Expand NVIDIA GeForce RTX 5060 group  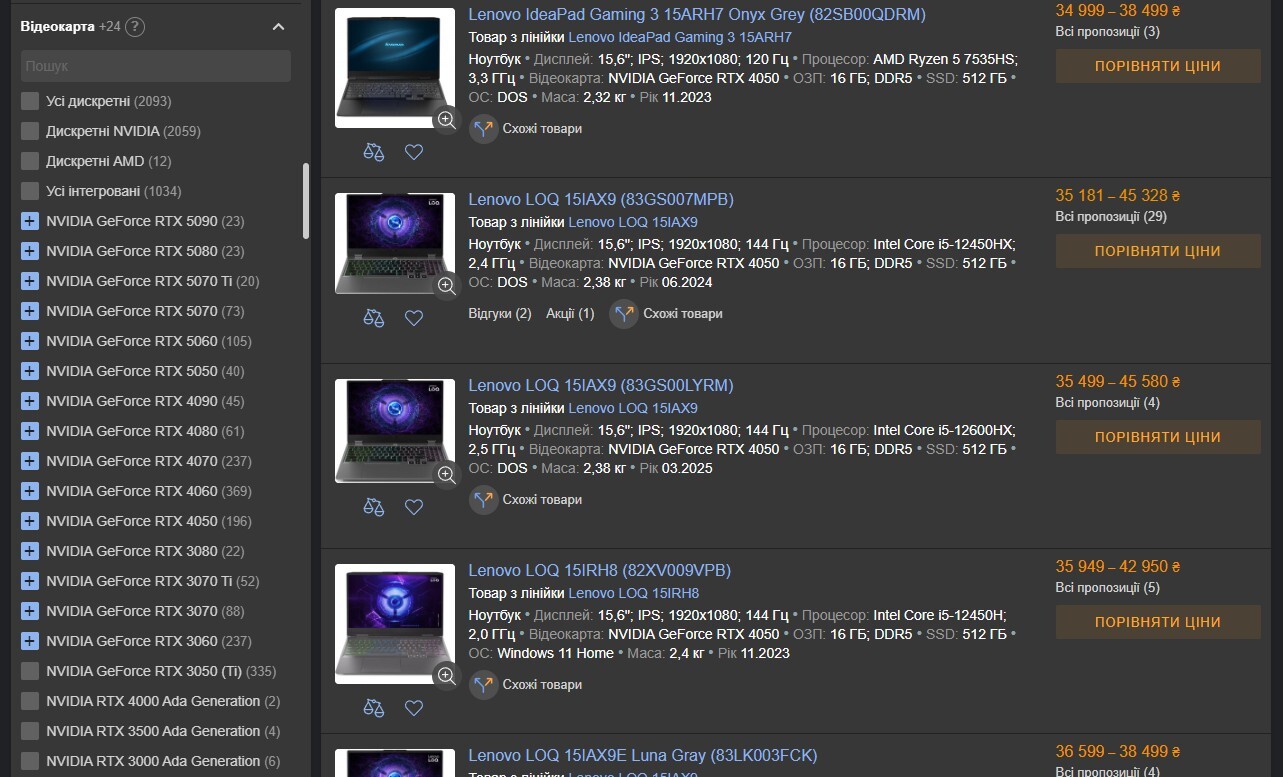30,341
